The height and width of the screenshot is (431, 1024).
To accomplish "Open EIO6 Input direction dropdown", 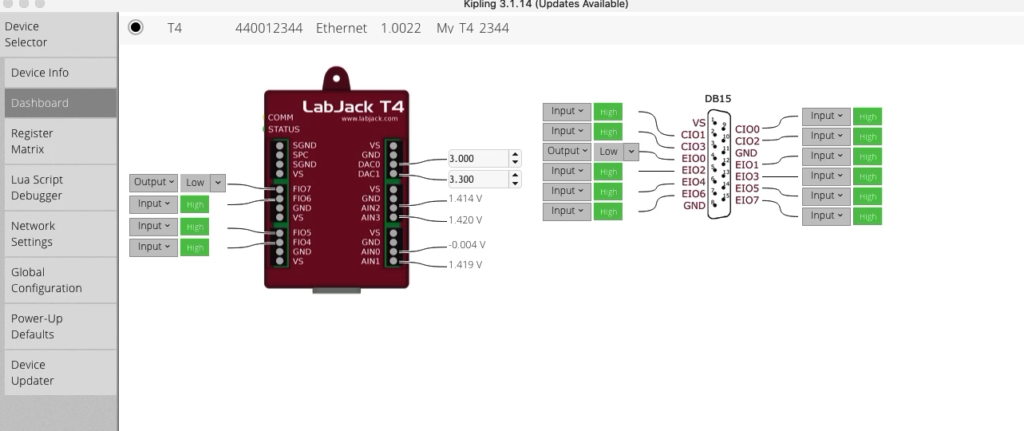I will pos(567,212).
